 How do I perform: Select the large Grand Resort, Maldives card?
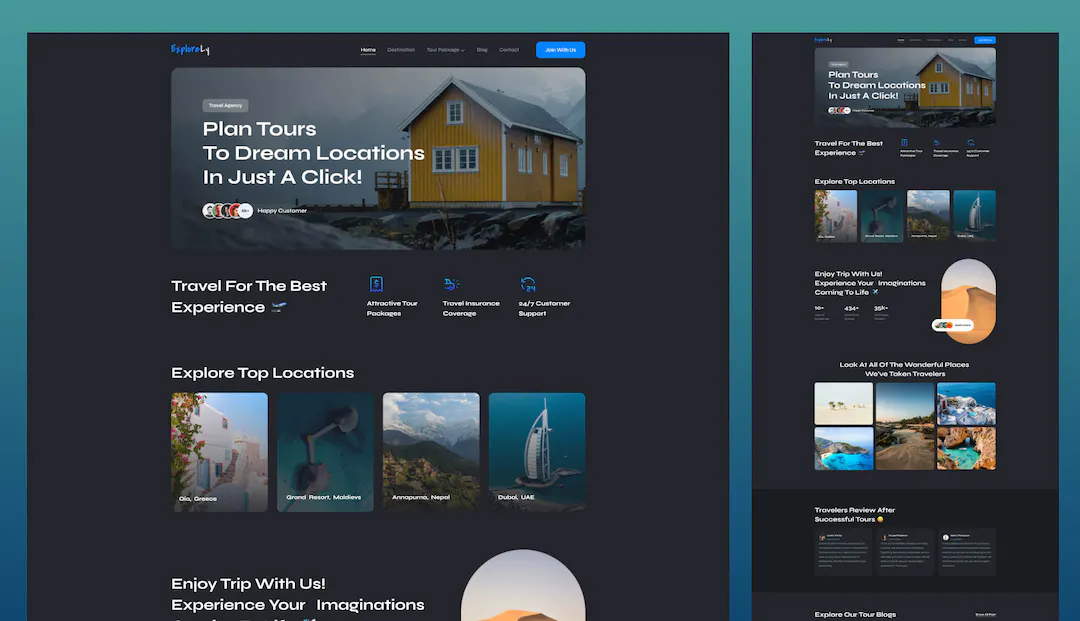[x=325, y=452]
